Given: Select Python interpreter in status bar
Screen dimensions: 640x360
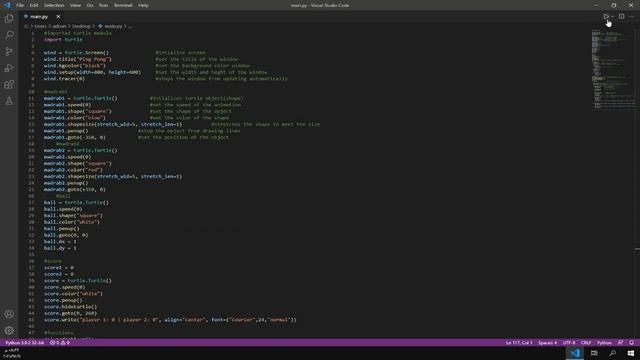Looking at the screenshot, I should pyautogui.click(x=24, y=342).
